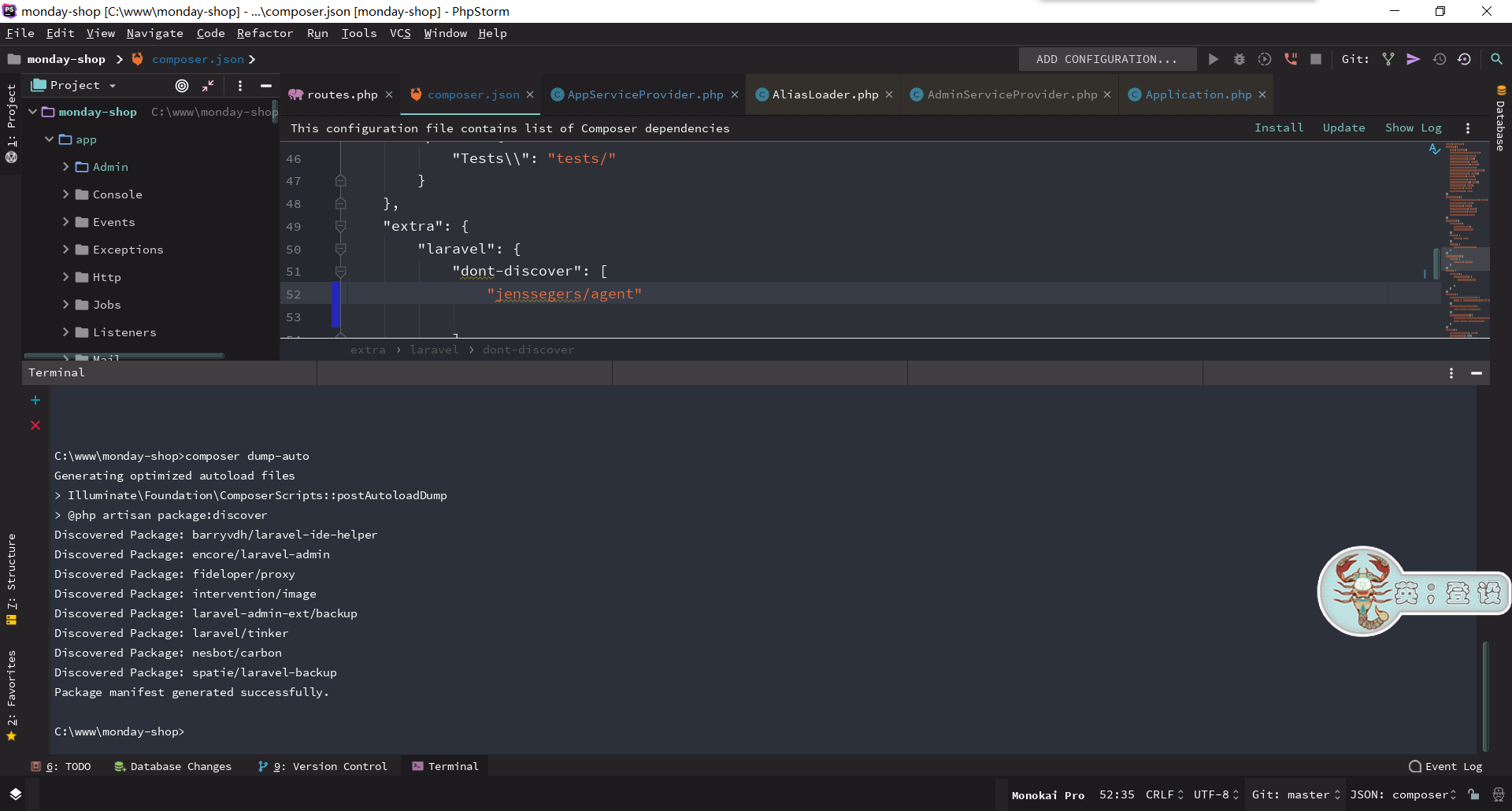1512x811 pixels.
Task: Switch to the AdminServiceProvider.php tab
Action: coord(1011,94)
